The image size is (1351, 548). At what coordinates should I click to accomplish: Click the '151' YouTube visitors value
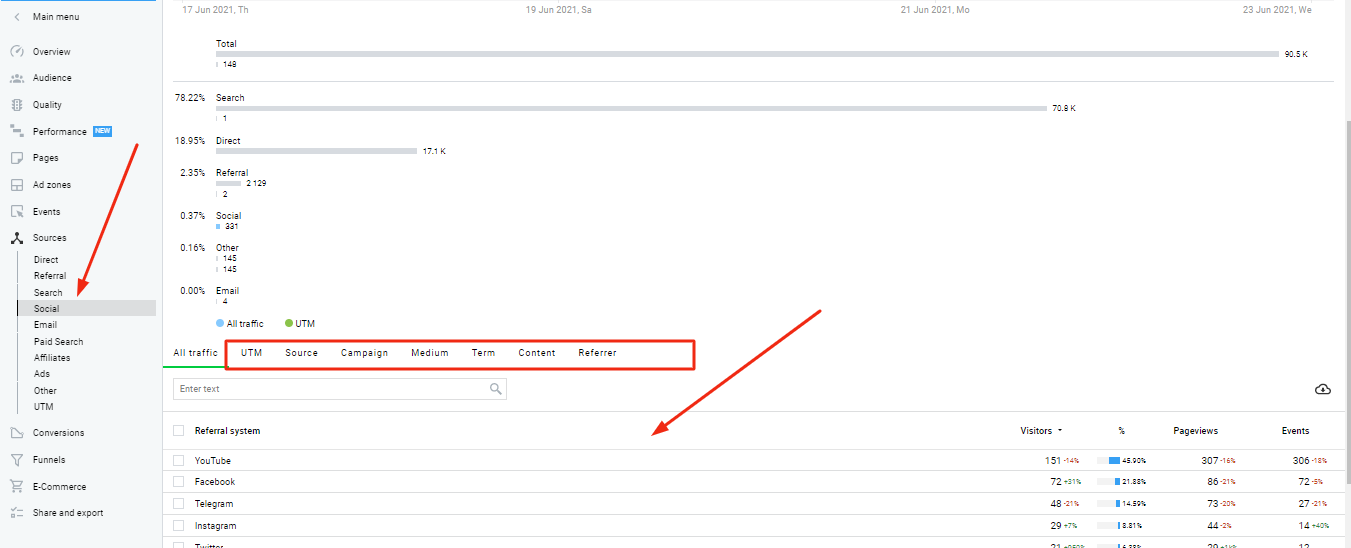tap(1053, 461)
